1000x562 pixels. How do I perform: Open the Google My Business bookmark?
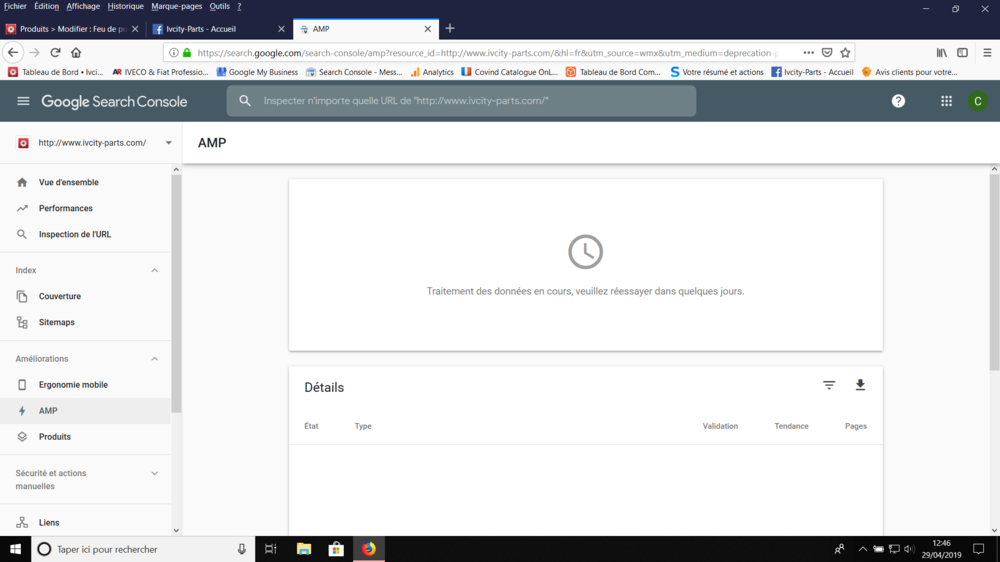257,72
